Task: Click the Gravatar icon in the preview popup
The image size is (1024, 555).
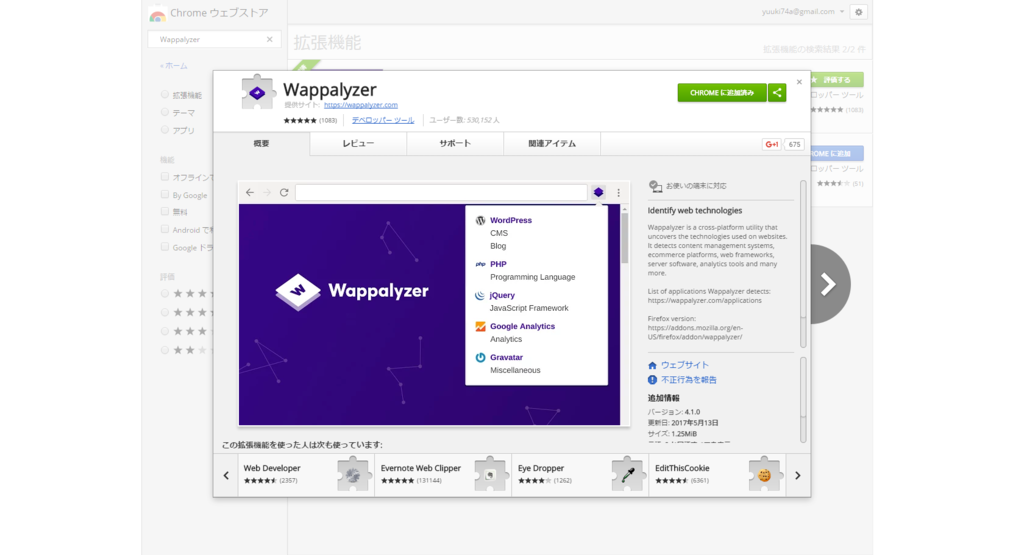Action: 481,358
